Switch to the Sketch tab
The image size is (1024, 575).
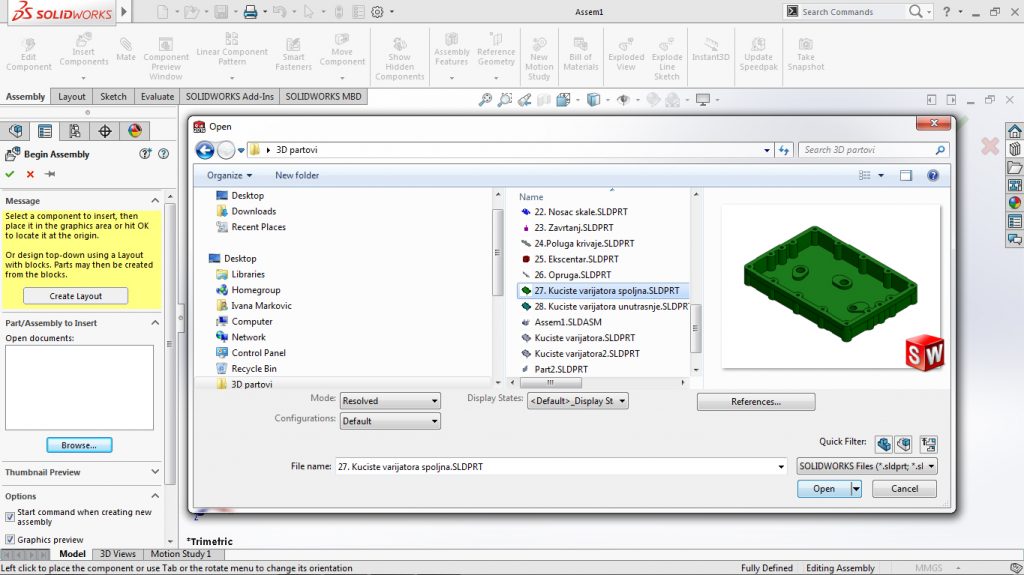[113, 97]
